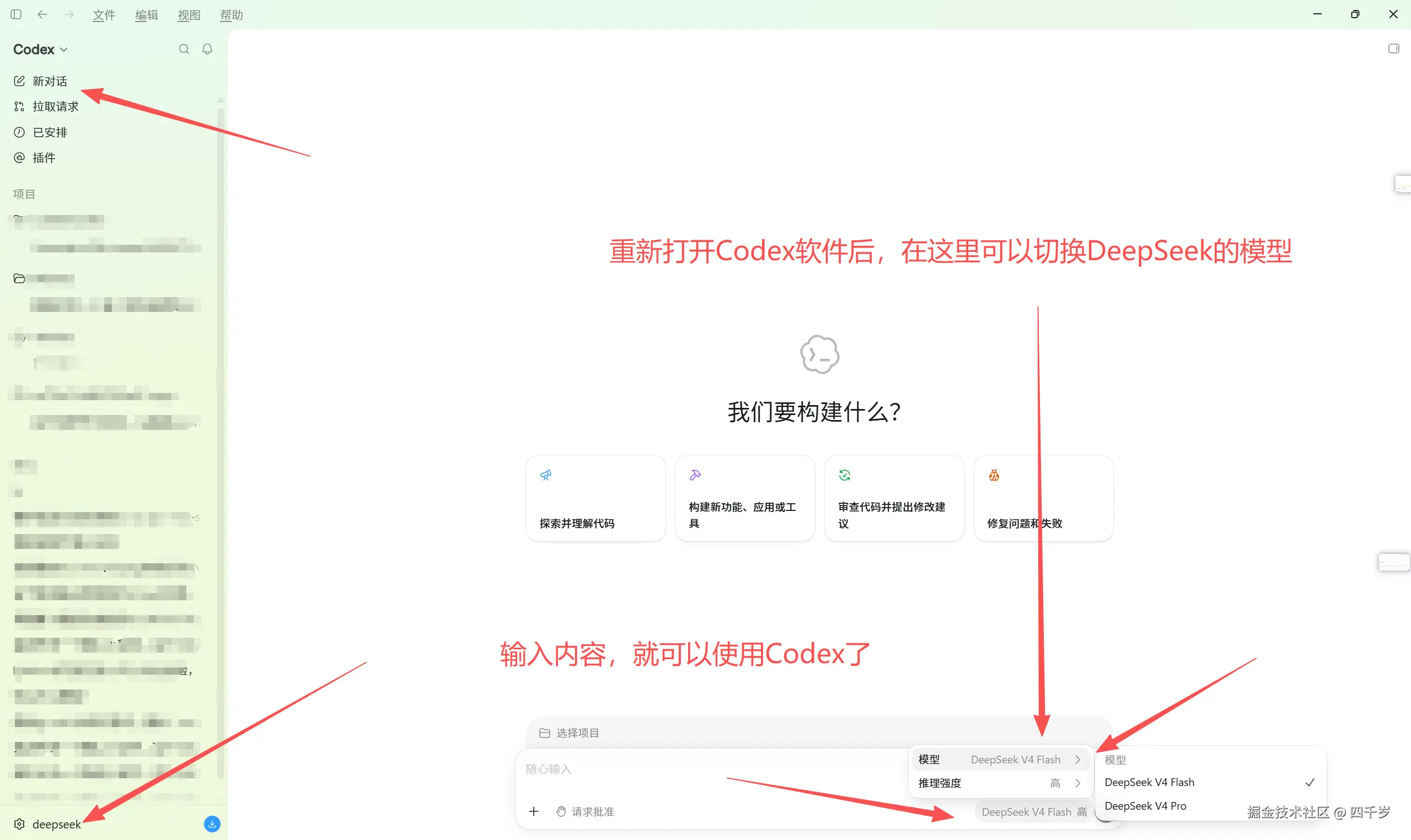Click the 新对话 compose icon
This screenshot has width=1411, height=840.
click(x=19, y=81)
